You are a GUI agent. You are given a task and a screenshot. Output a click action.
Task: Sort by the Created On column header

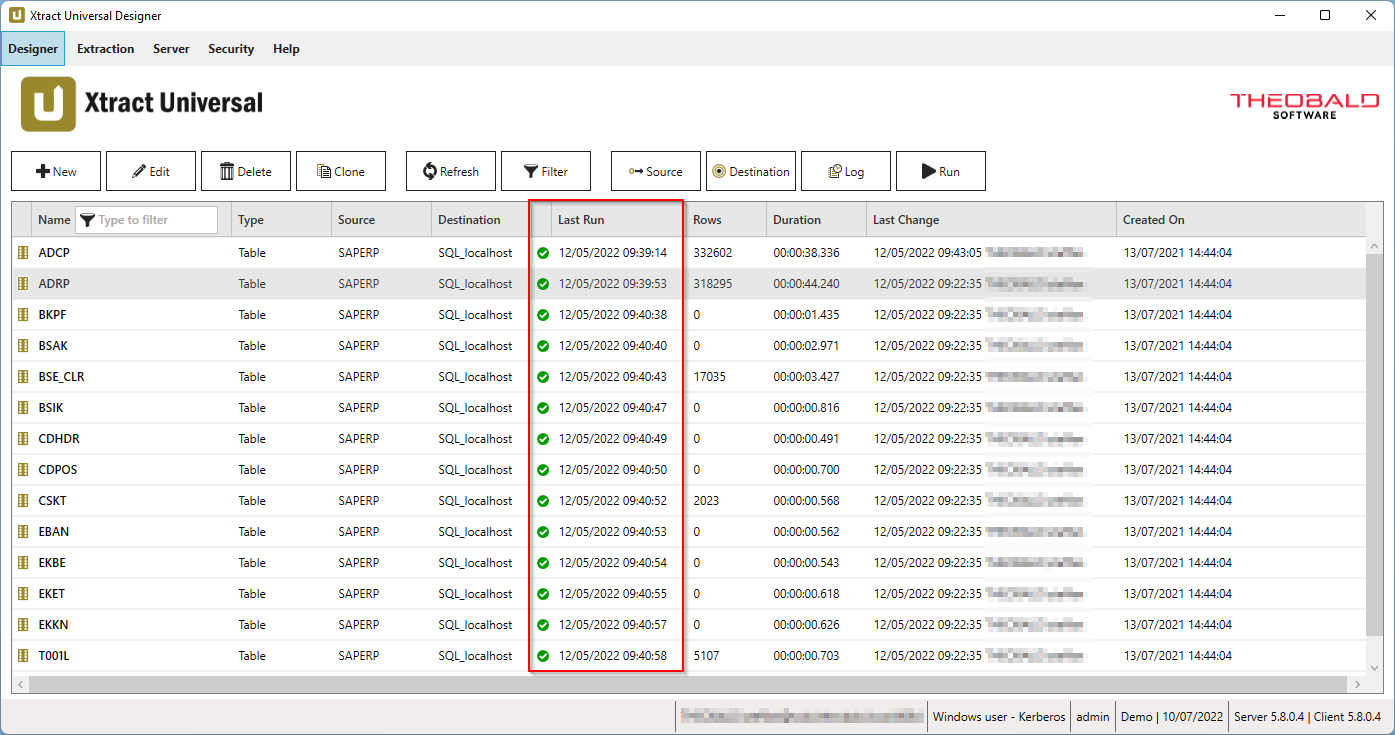tap(1241, 220)
